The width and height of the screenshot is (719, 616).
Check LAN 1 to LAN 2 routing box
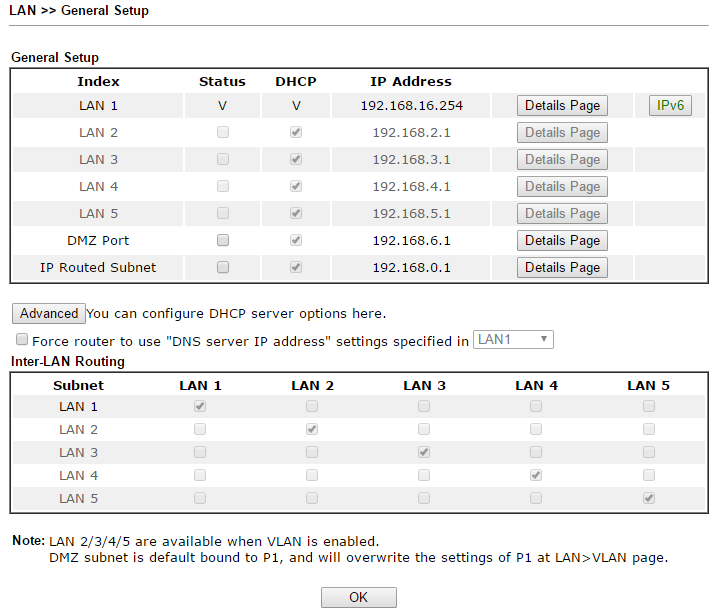click(312, 406)
